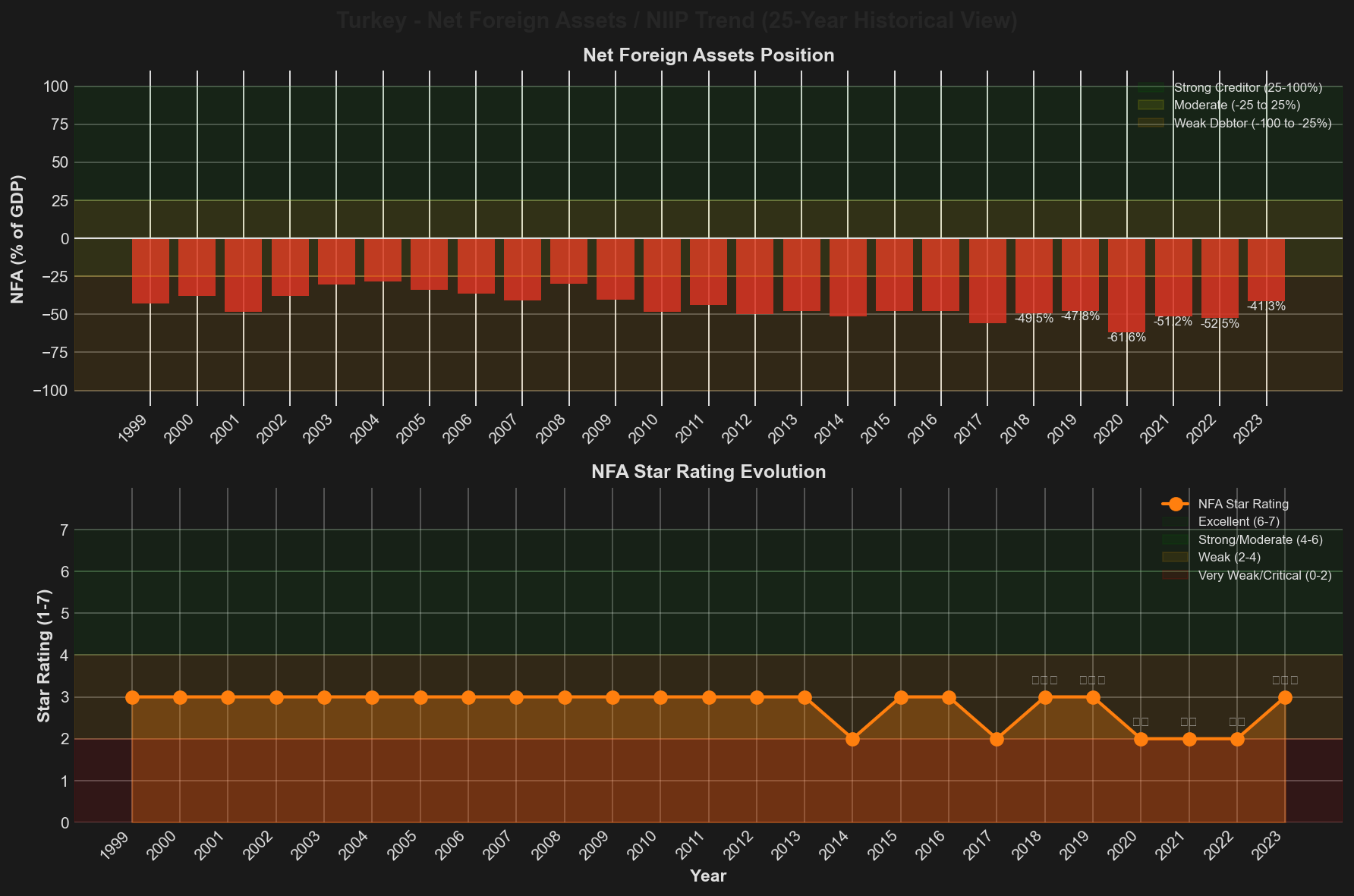Select the 2017 star rating marker

[x=997, y=739]
